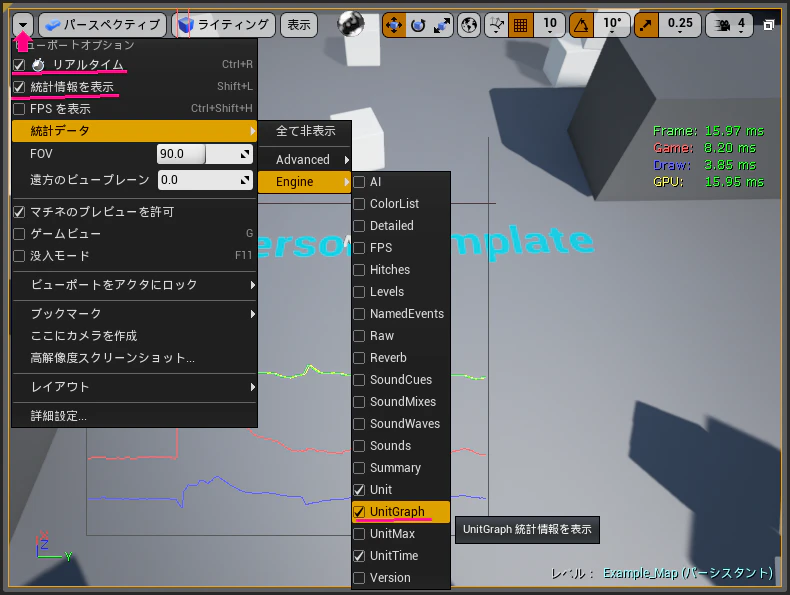The width and height of the screenshot is (790, 595).
Task: Expand the レイアウト submenu
Action: [135, 386]
